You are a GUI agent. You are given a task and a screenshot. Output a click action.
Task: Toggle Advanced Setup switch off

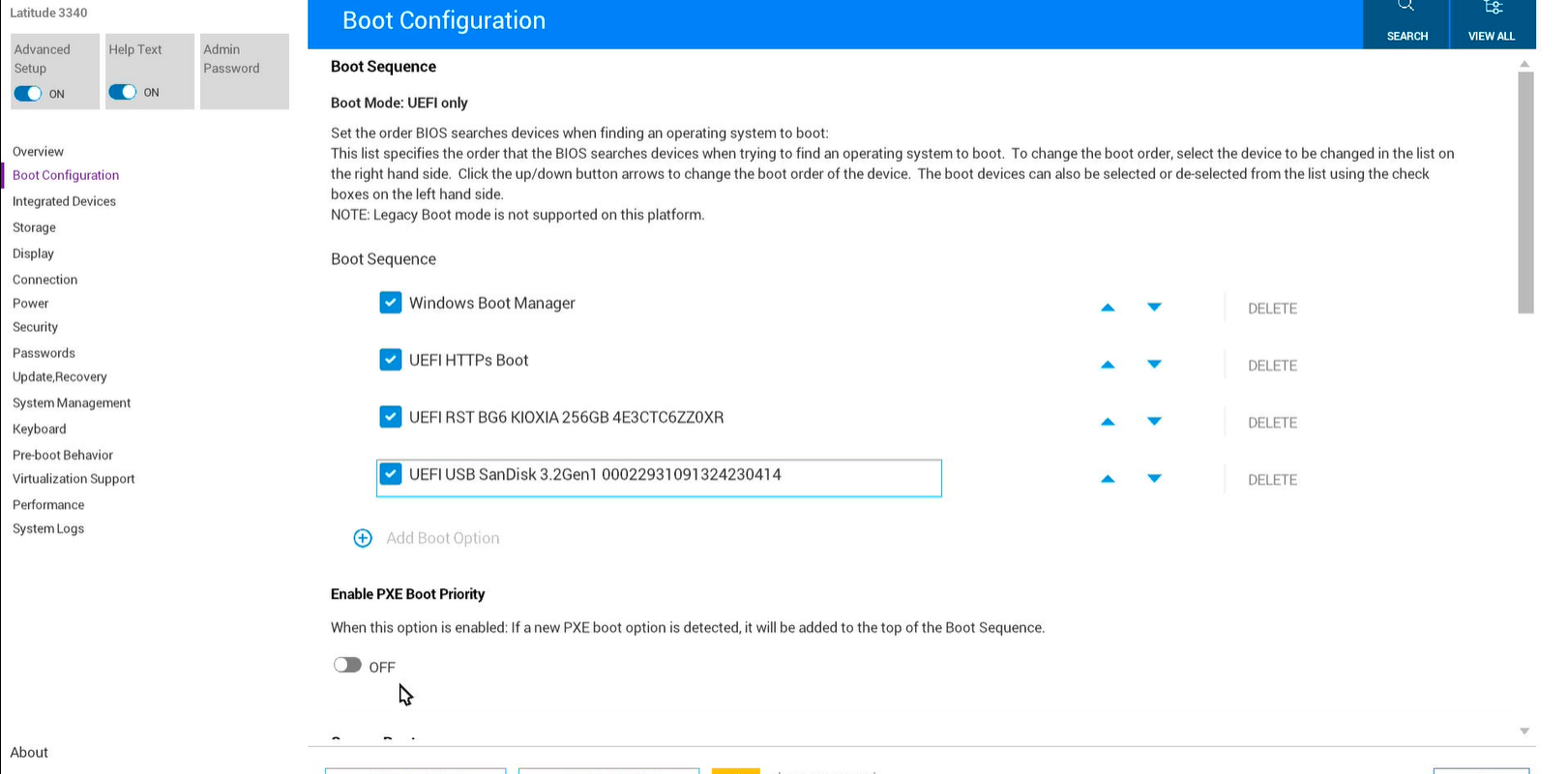(28, 94)
